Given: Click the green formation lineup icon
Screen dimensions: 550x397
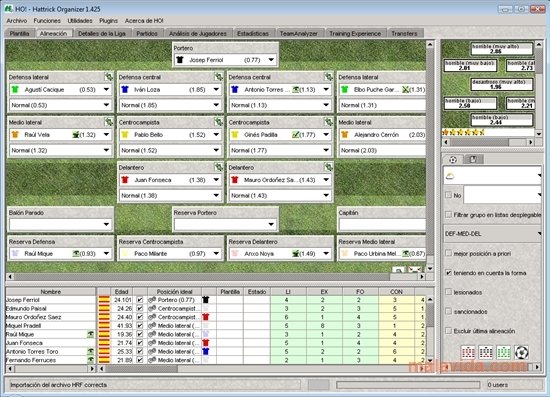Looking at the screenshot, I should tap(503, 352).
